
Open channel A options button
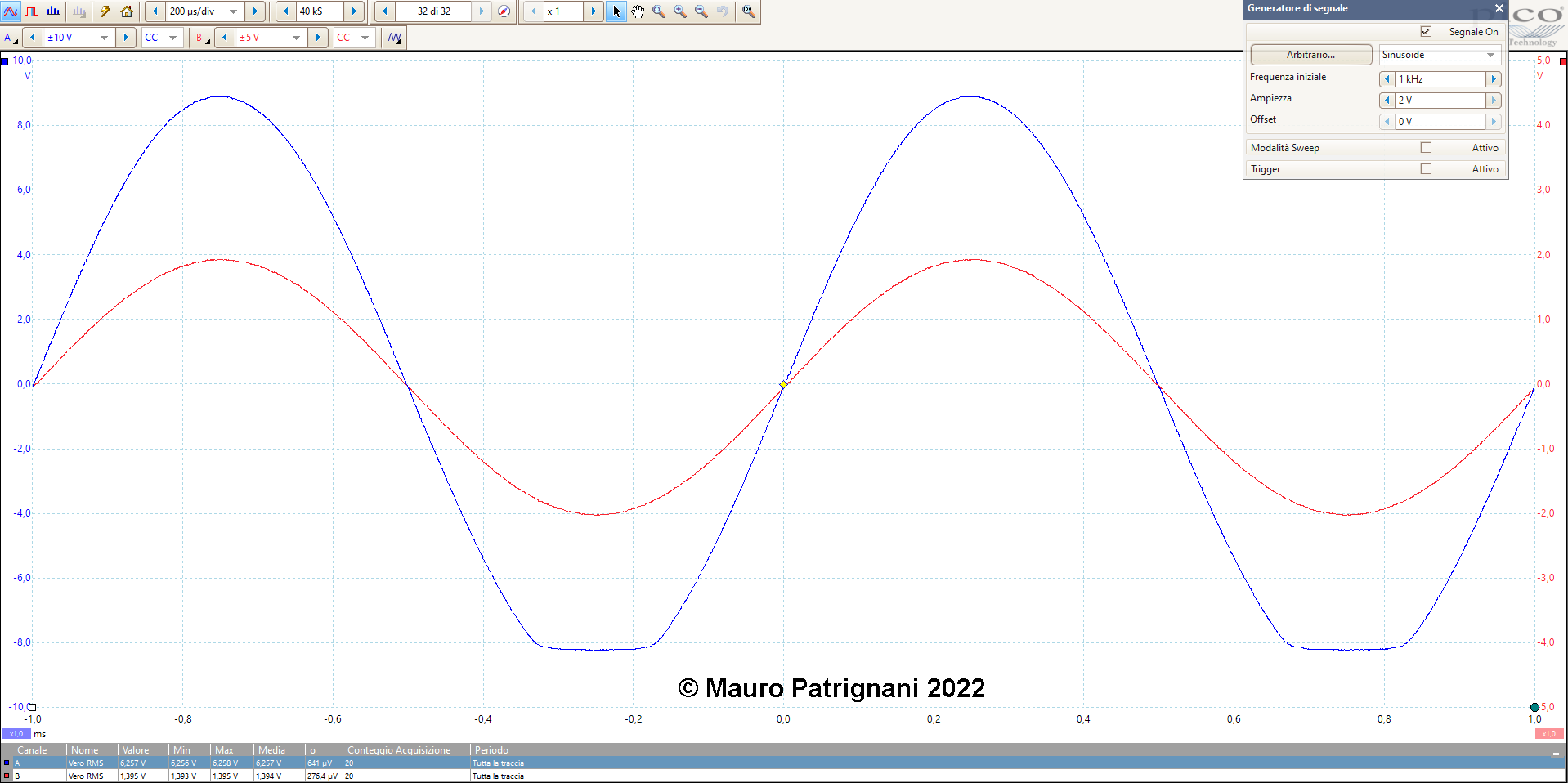coord(11,38)
